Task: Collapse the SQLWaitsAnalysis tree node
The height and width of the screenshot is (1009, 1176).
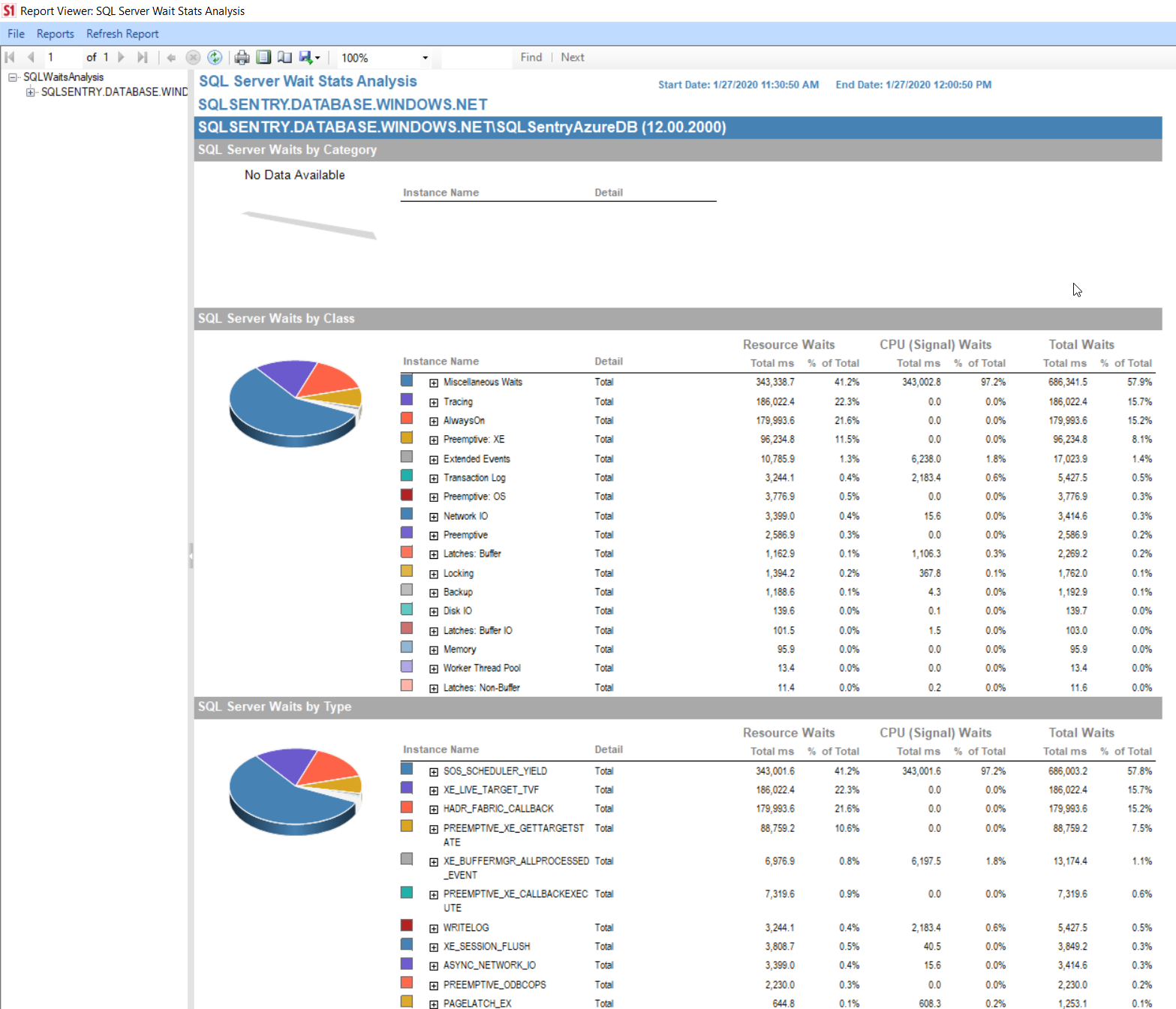Action: coord(12,77)
